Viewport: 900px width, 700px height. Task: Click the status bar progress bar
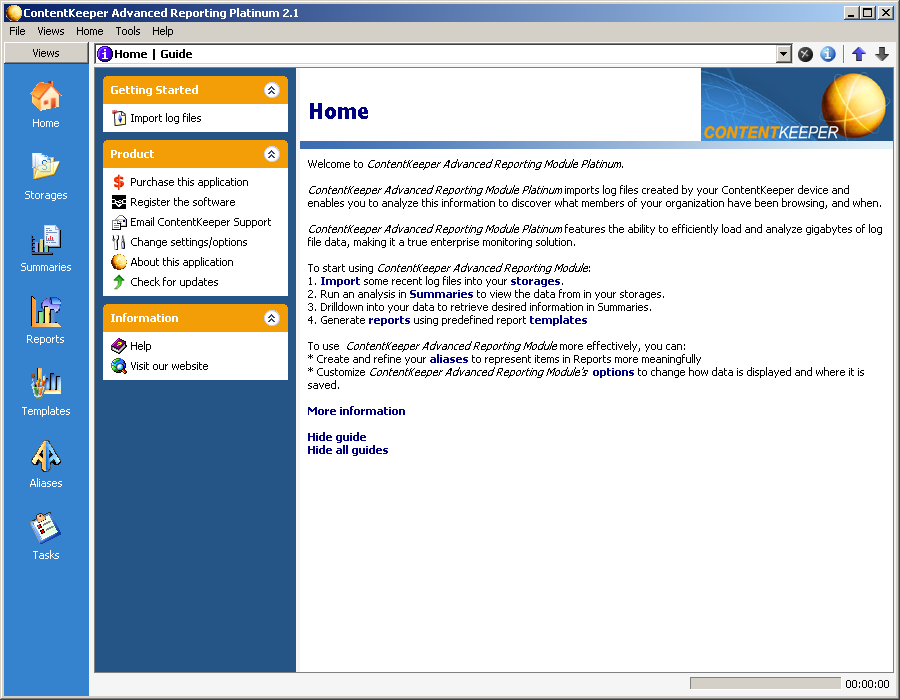765,683
